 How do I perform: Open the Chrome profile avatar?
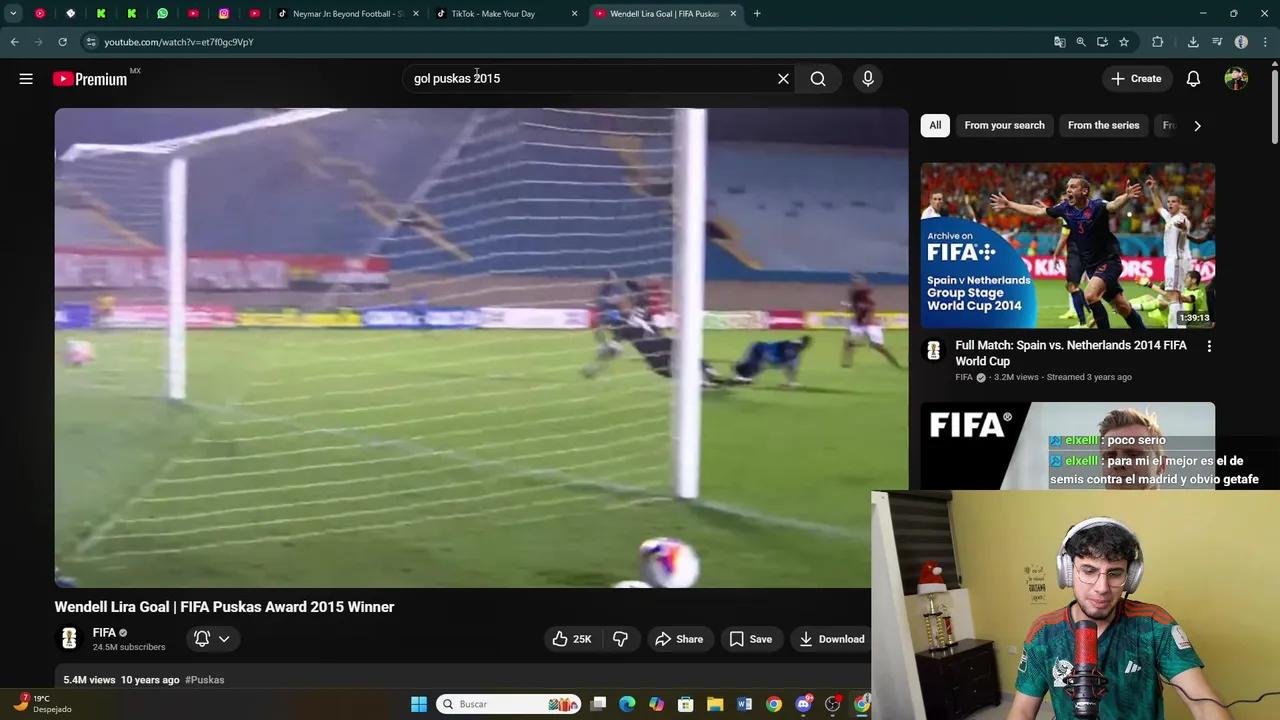pos(1241,42)
